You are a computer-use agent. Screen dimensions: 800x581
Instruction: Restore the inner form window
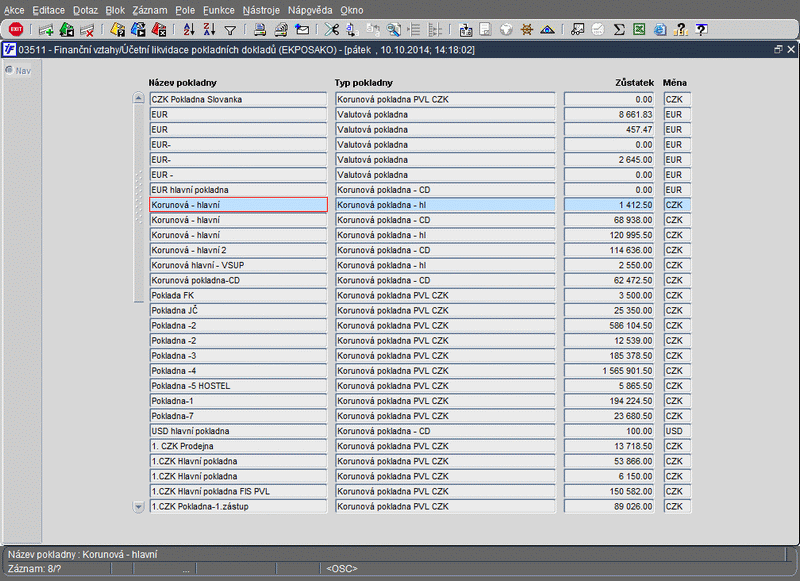pyautogui.click(x=778, y=49)
